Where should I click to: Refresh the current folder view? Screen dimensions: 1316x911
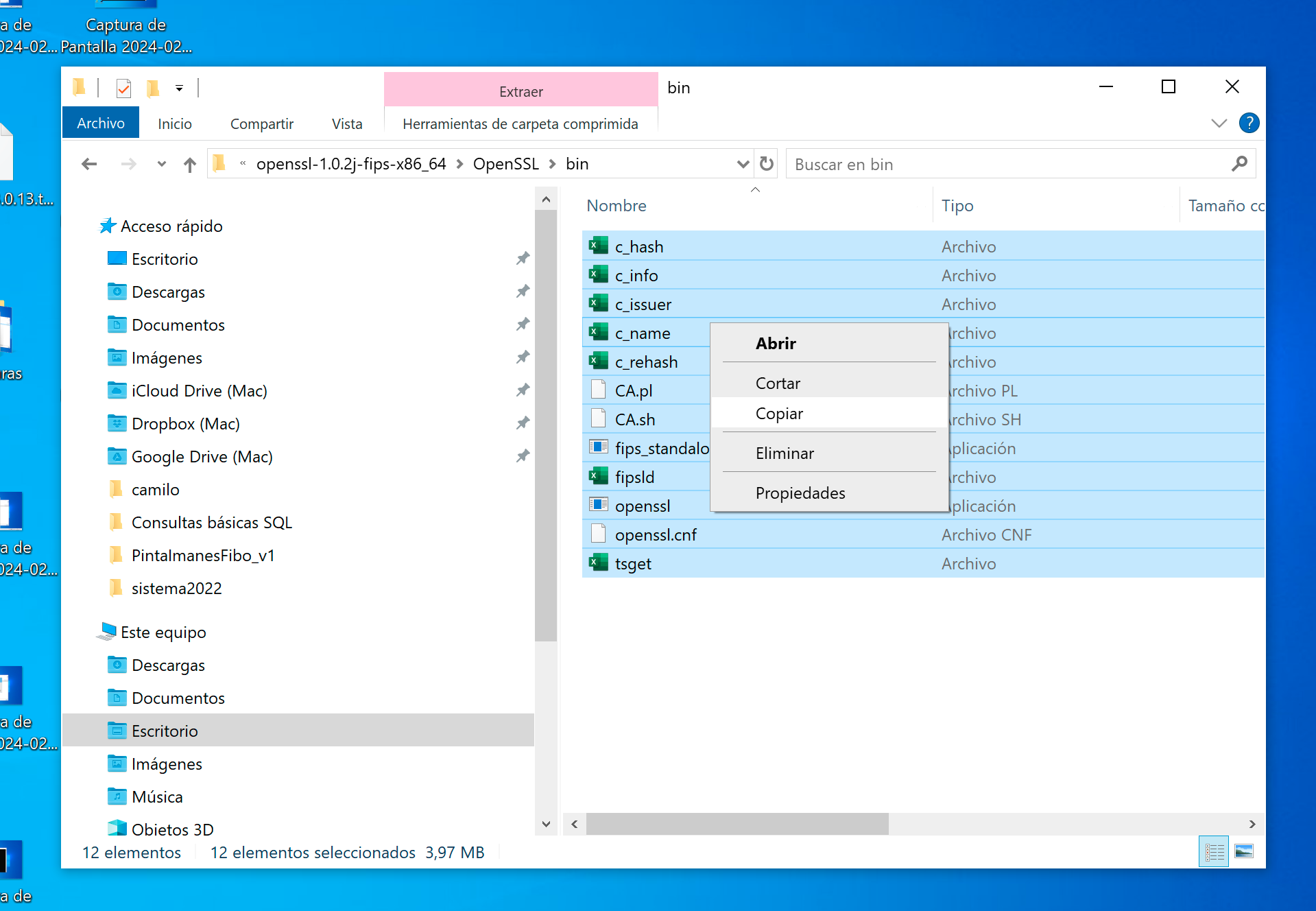click(766, 163)
